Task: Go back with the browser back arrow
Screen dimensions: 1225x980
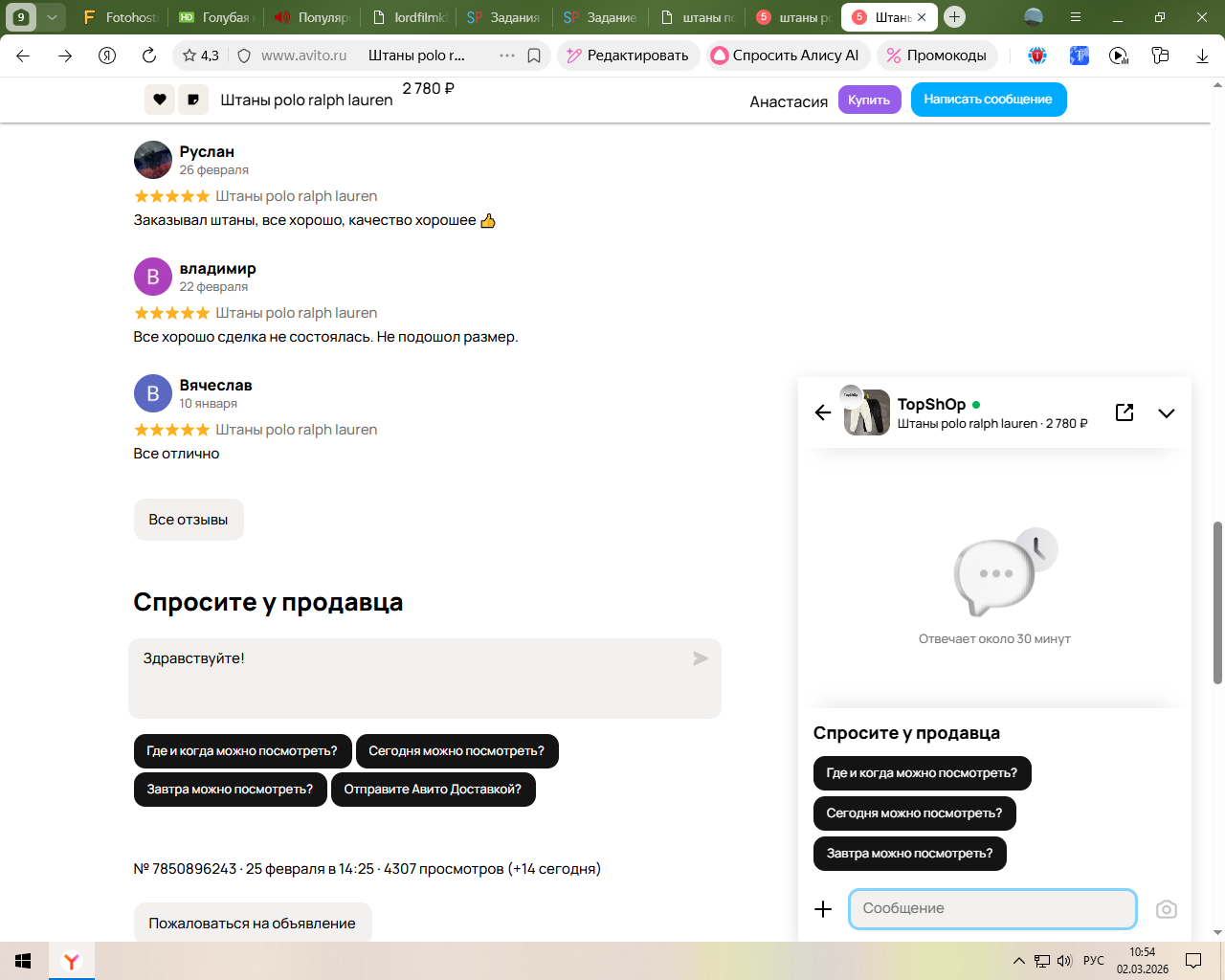Action: (23, 56)
